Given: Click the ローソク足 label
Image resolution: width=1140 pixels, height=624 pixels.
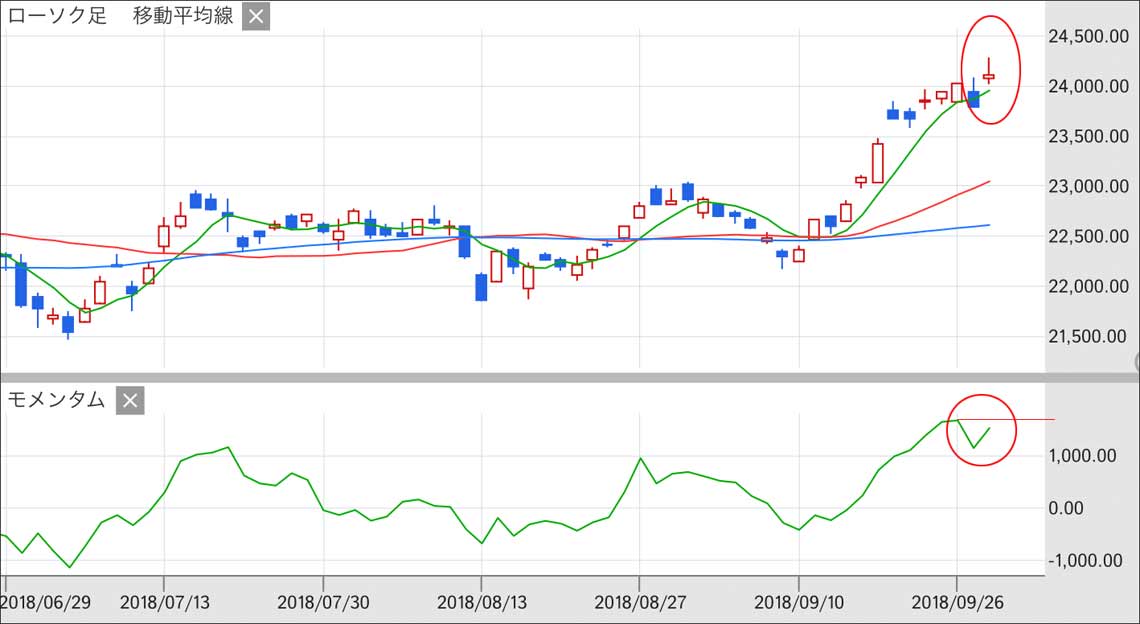Looking at the screenshot, I should coord(56,17).
